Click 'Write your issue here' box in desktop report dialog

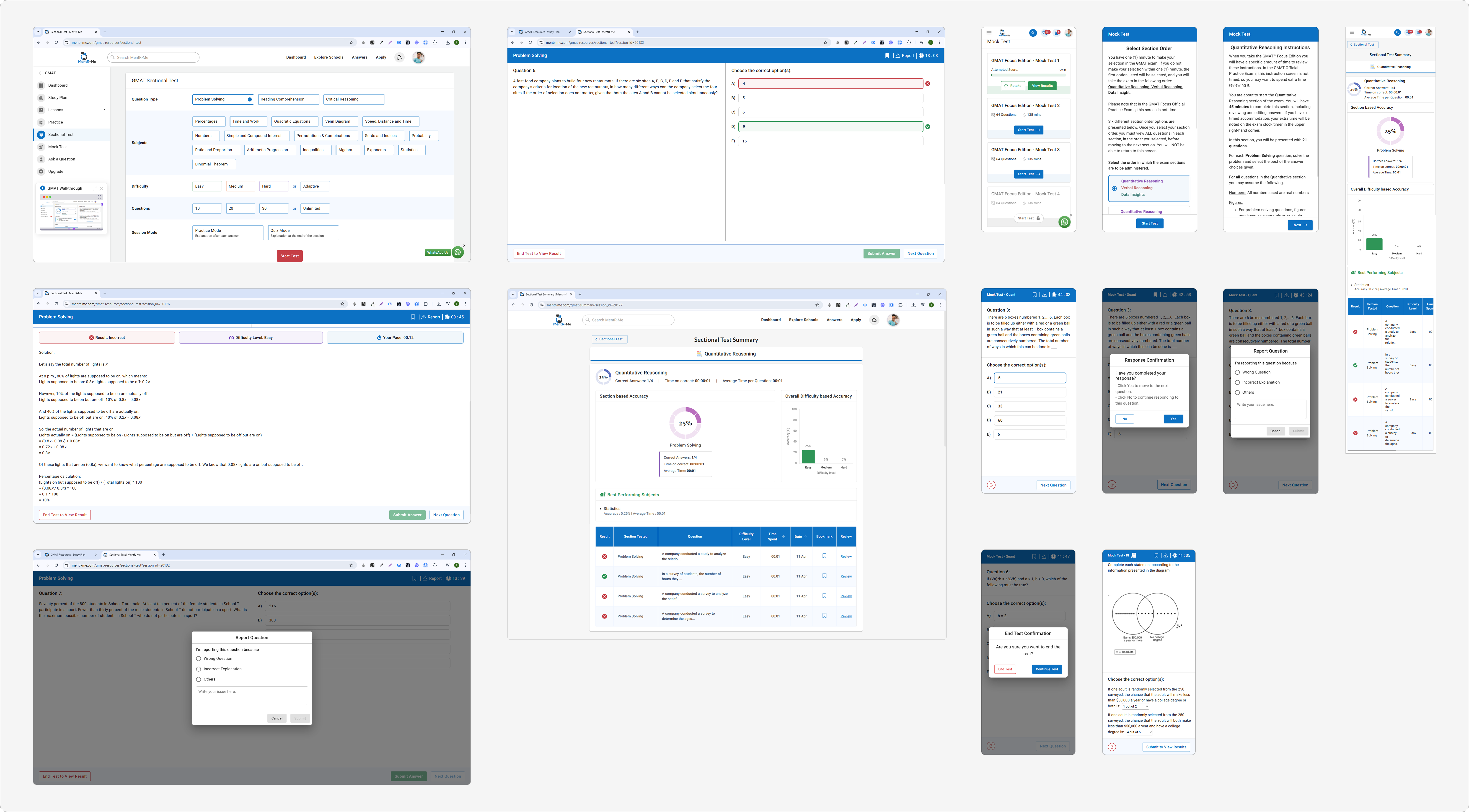coord(252,696)
